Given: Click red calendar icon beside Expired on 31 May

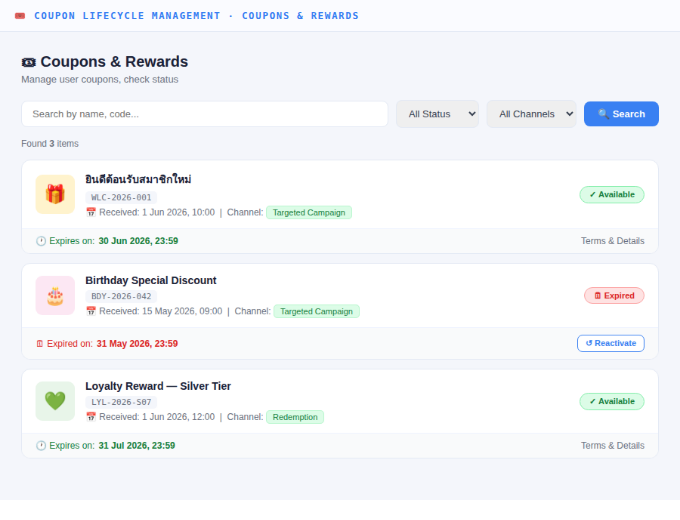Looking at the screenshot, I should tap(40, 344).
